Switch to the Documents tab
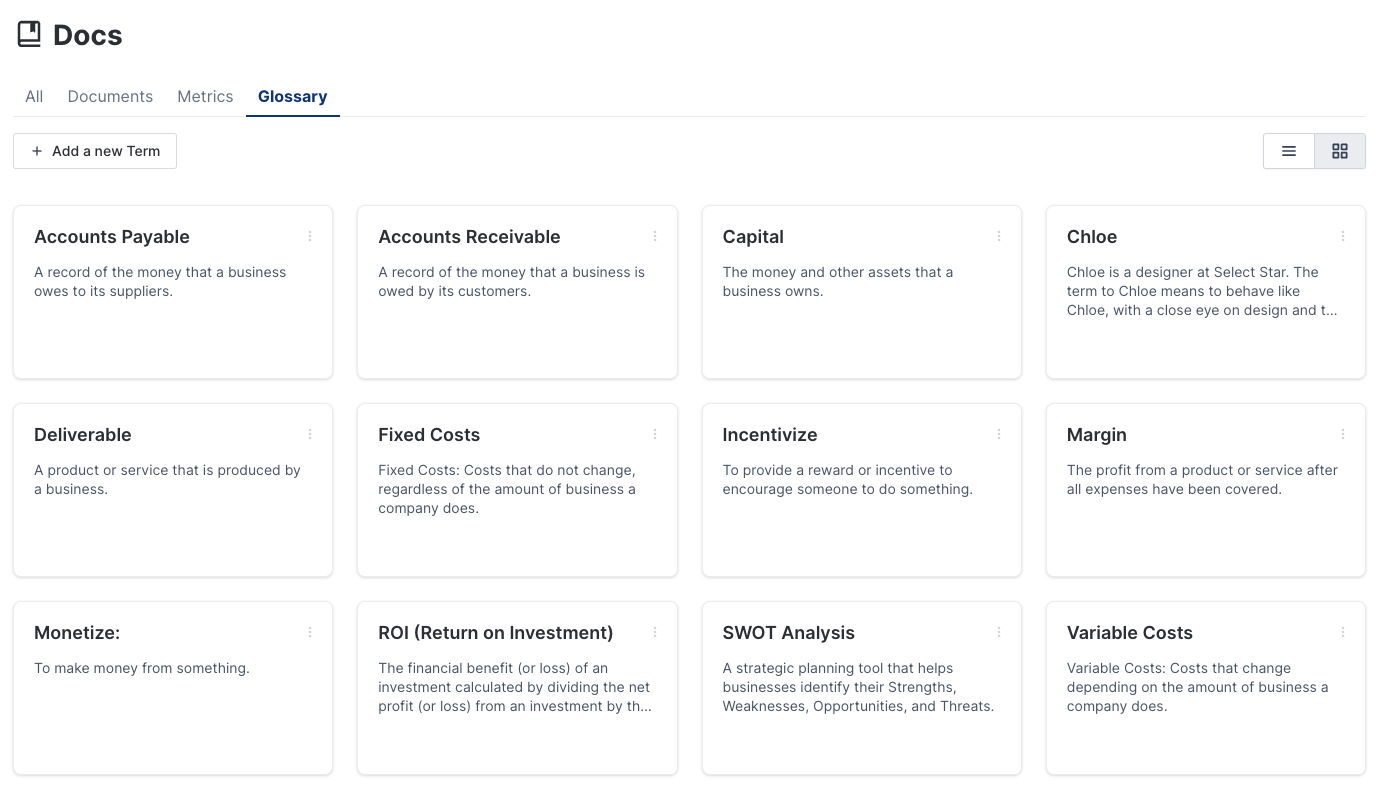 click(x=110, y=97)
